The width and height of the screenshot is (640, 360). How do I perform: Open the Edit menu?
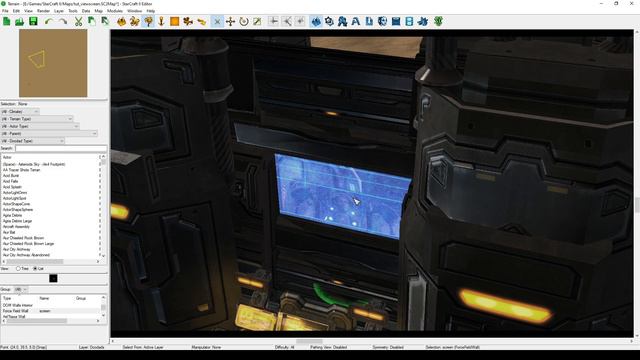tap(16, 11)
